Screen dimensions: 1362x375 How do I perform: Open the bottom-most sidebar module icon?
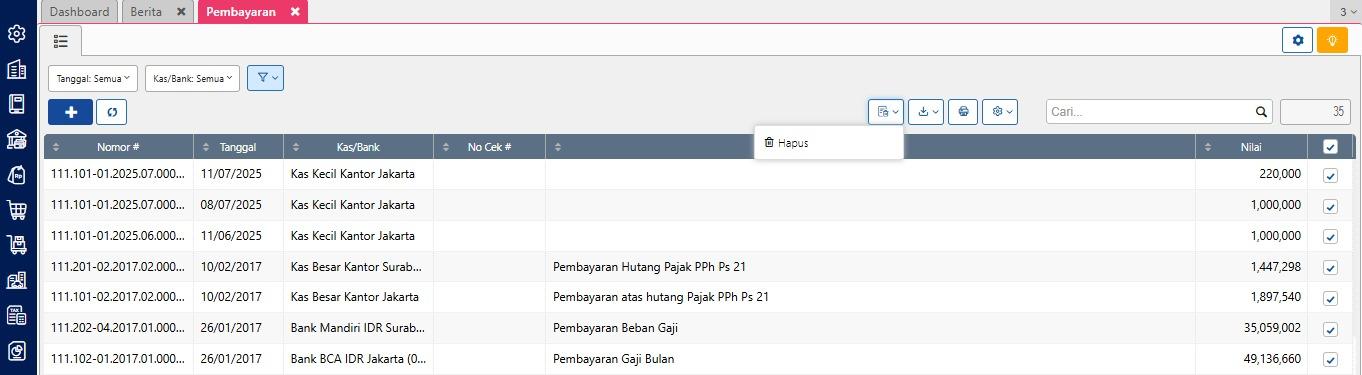(16, 351)
